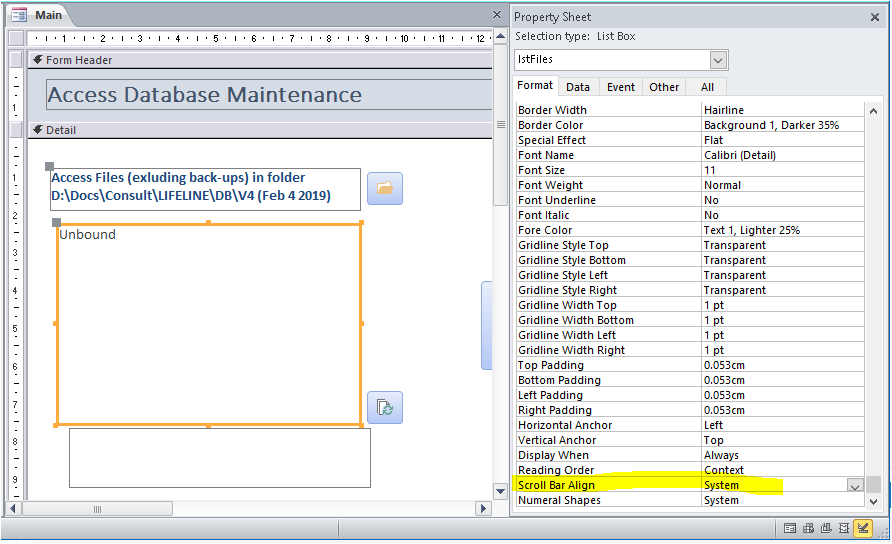Close the Property Sheet pane
892x544 pixels.
pyautogui.click(x=875, y=18)
